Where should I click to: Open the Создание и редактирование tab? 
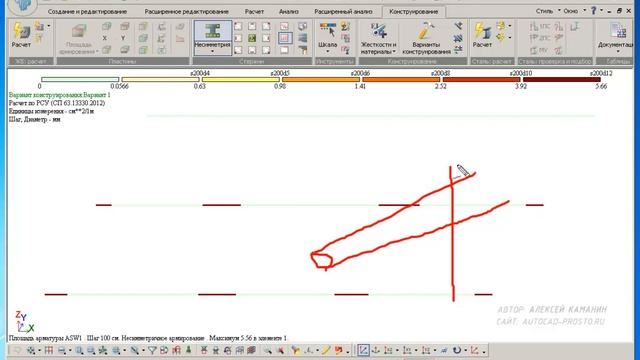[87, 11]
